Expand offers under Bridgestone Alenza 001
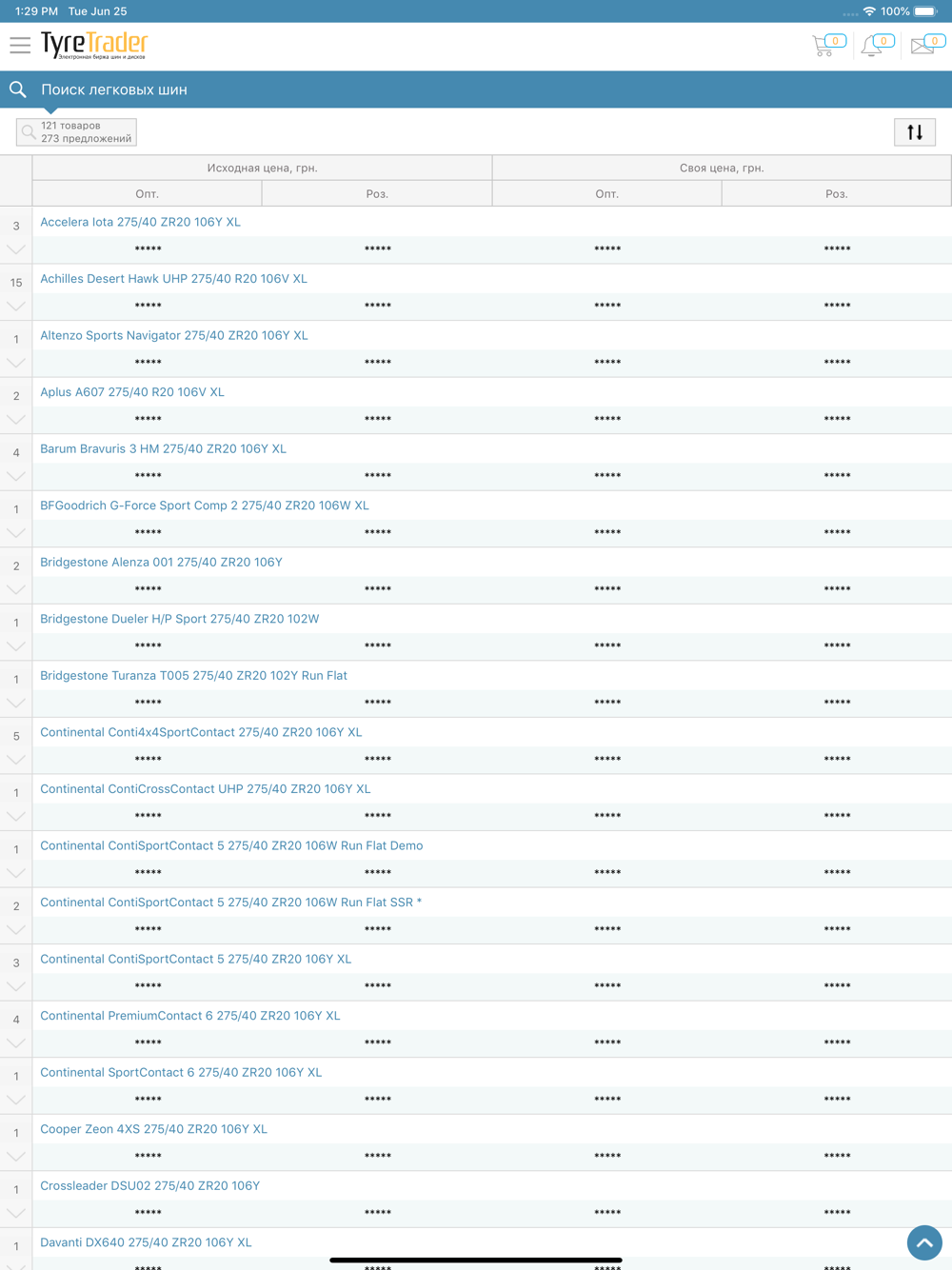Screen dimensions: 952x1270 [x=16, y=589]
